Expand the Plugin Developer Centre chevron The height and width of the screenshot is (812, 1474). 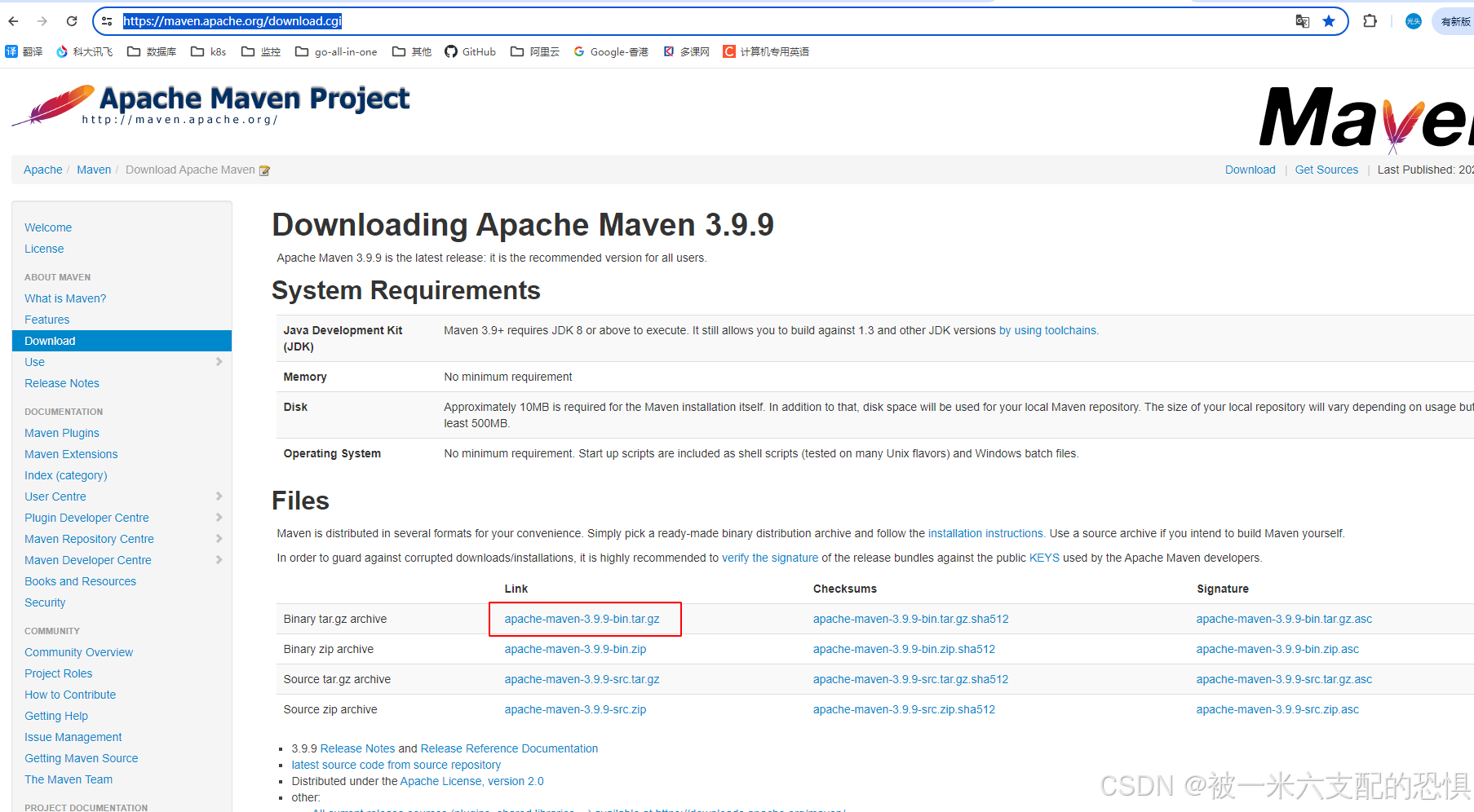[219, 517]
